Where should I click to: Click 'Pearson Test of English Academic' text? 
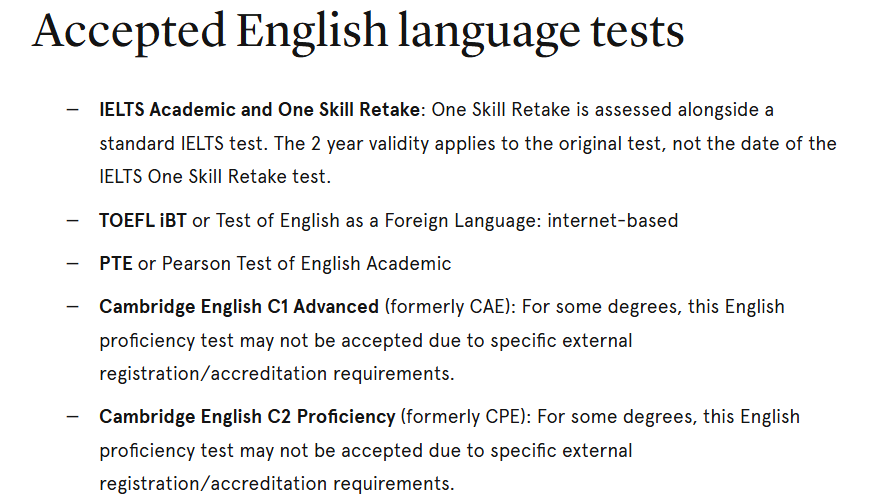pos(305,264)
